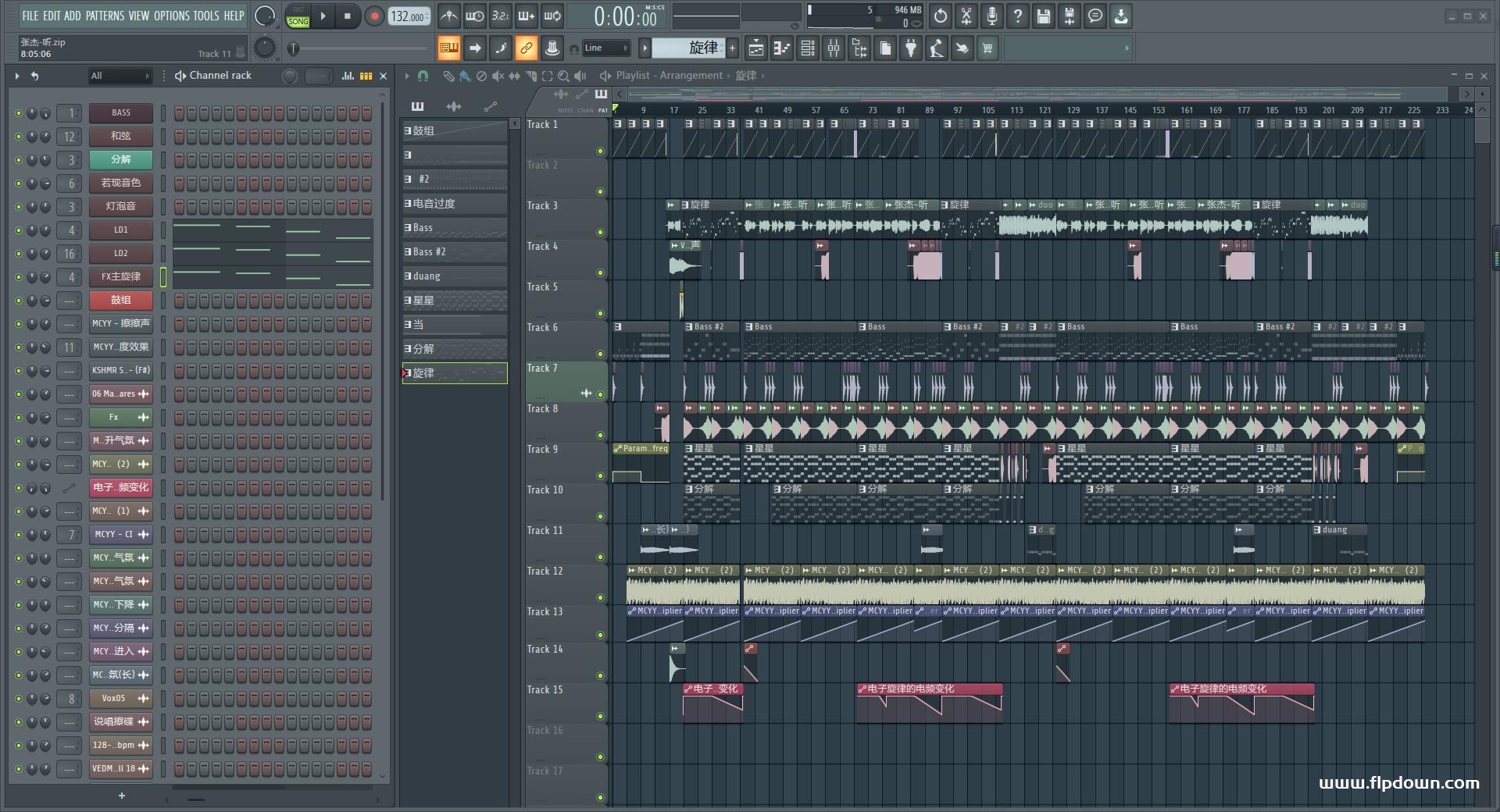
Task: Open the OPTIONS menu
Action: click(172, 16)
